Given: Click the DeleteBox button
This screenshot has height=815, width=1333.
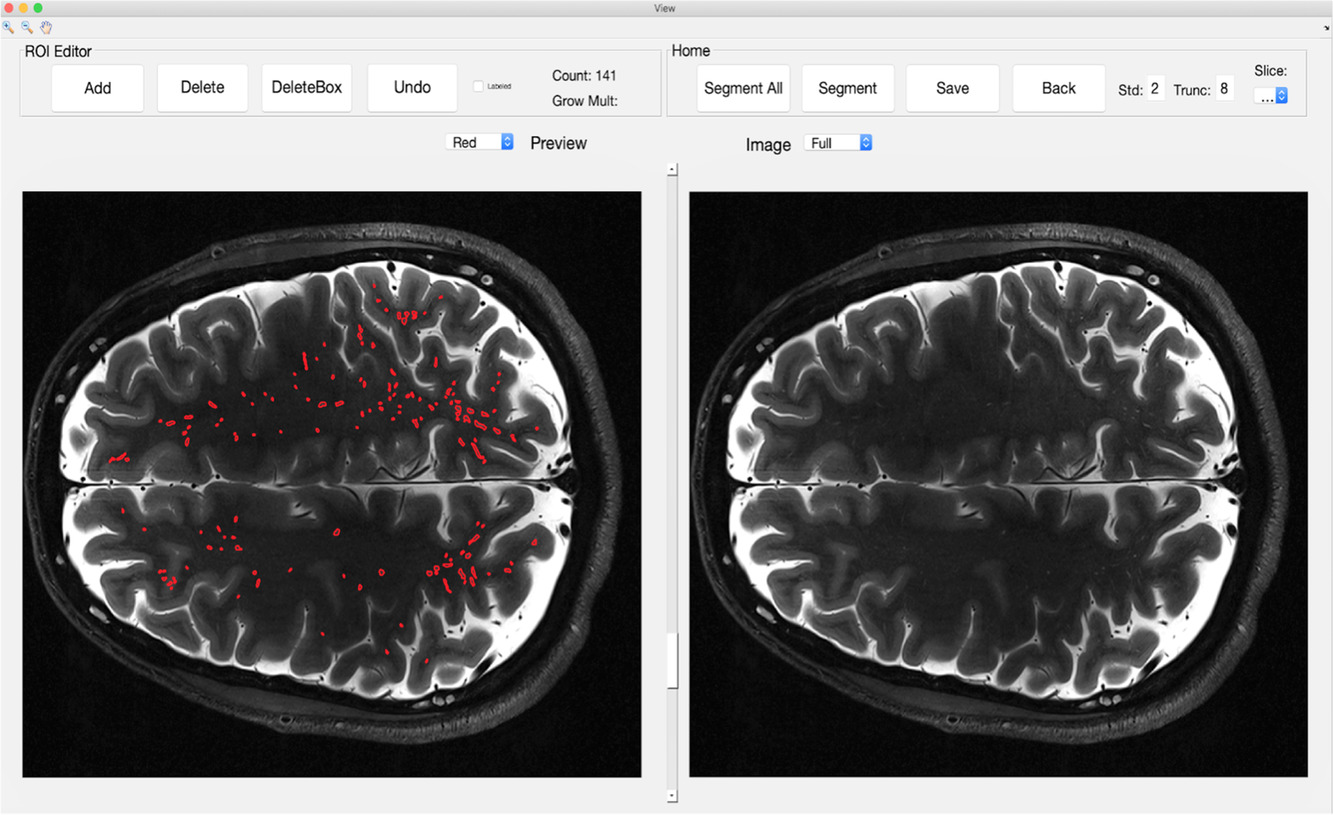Looking at the screenshot, I should point(307,88).
